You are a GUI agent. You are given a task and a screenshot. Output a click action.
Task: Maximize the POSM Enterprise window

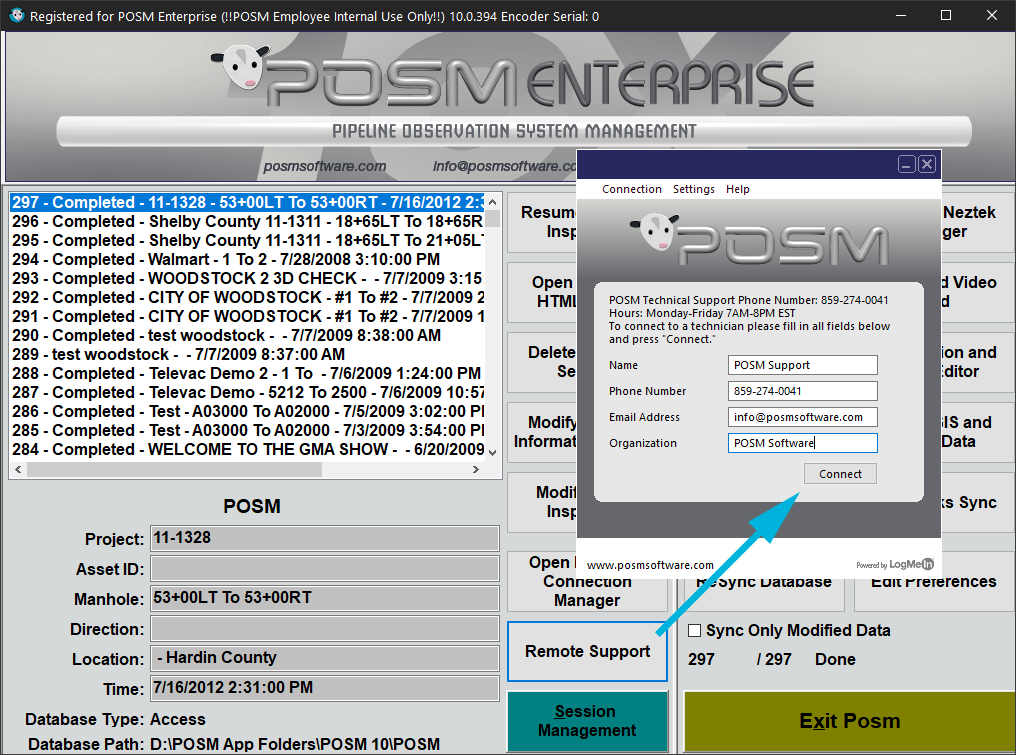point(946,15)
